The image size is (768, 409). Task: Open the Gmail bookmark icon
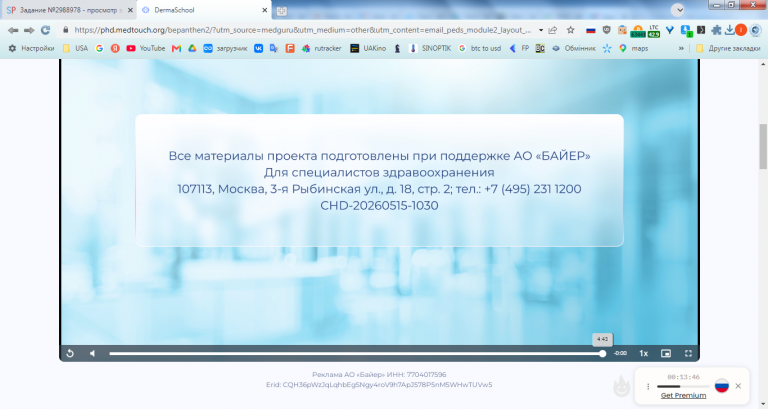tap(176, 48)
